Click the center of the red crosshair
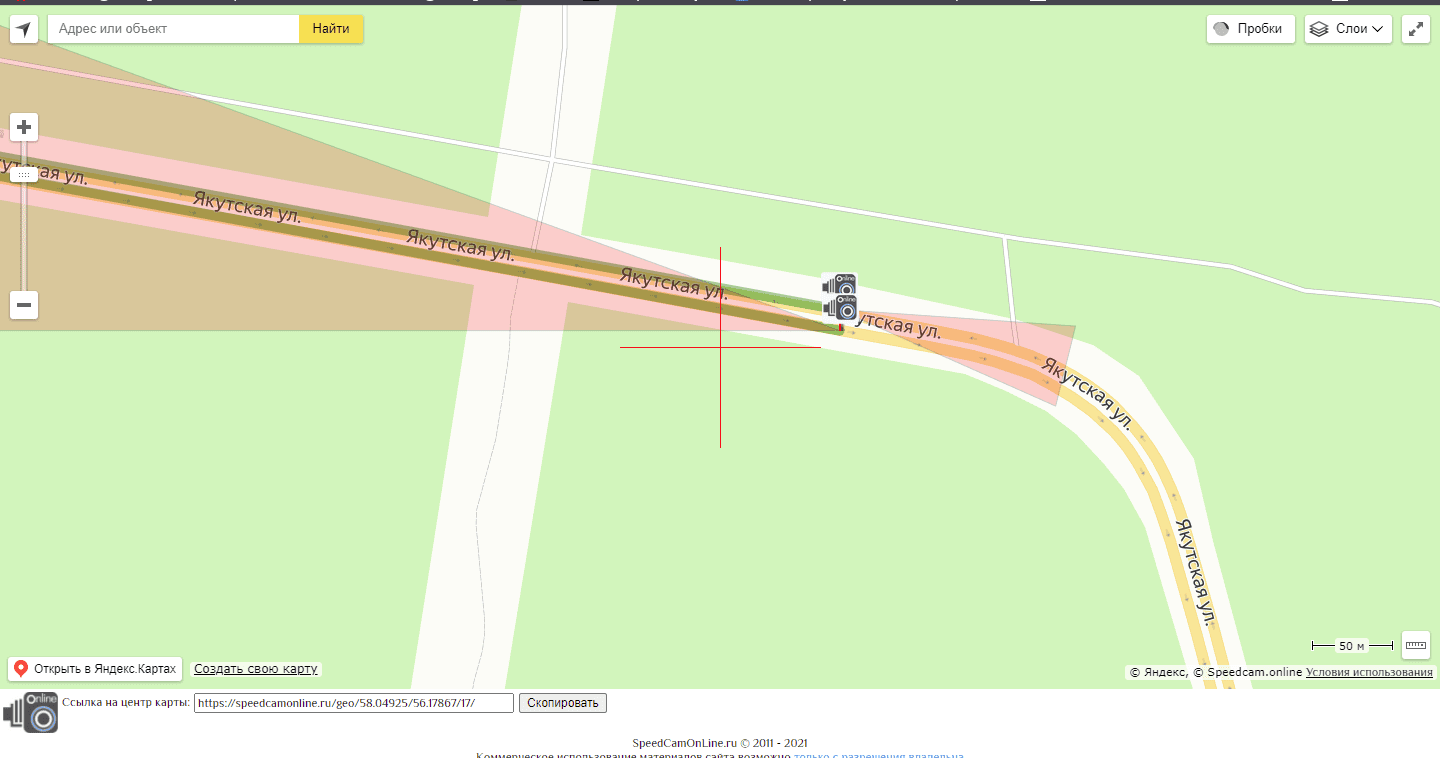Viewport: 1440px width, 758px height. pos(720,347)
